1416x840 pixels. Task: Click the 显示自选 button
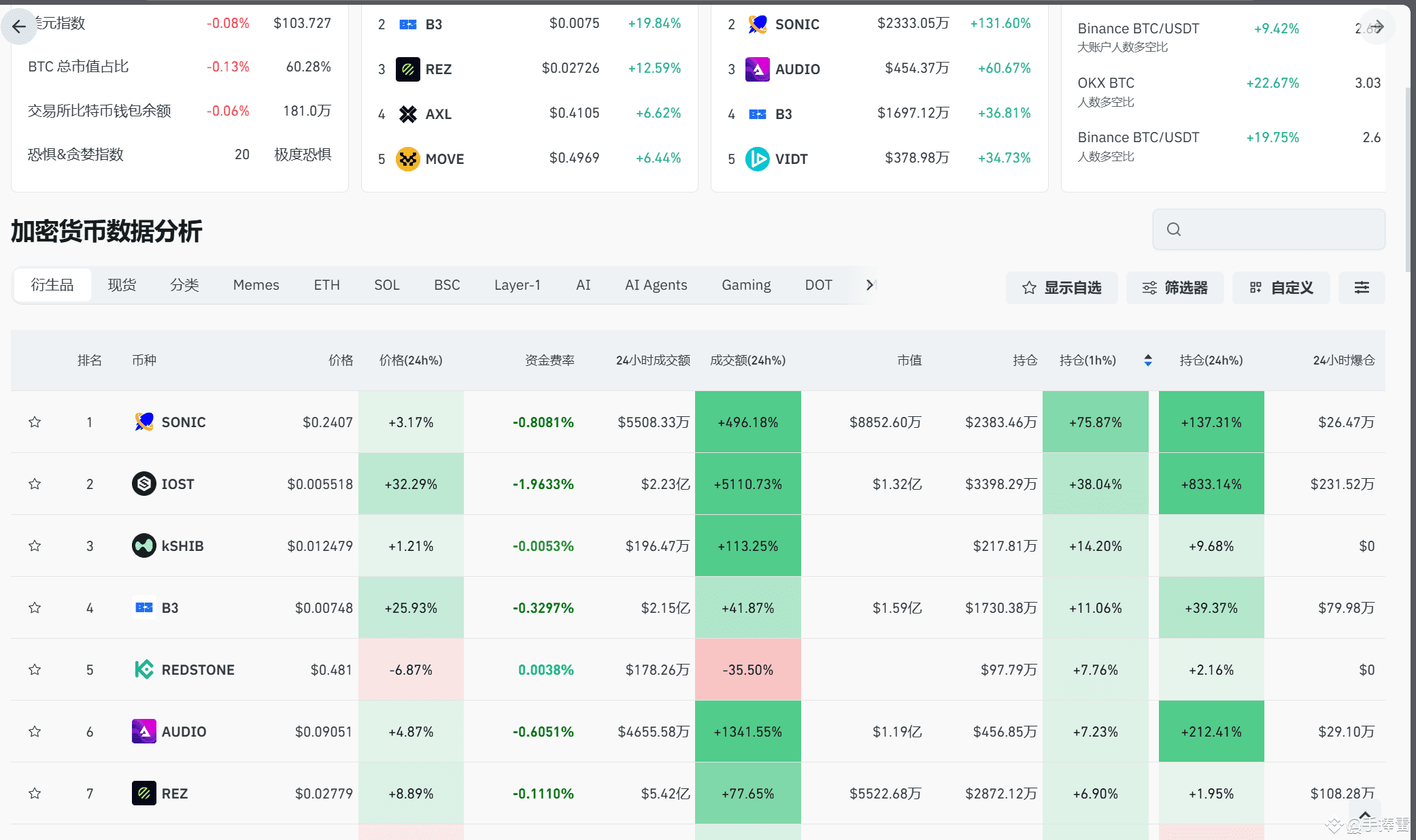coord(1061,287)
